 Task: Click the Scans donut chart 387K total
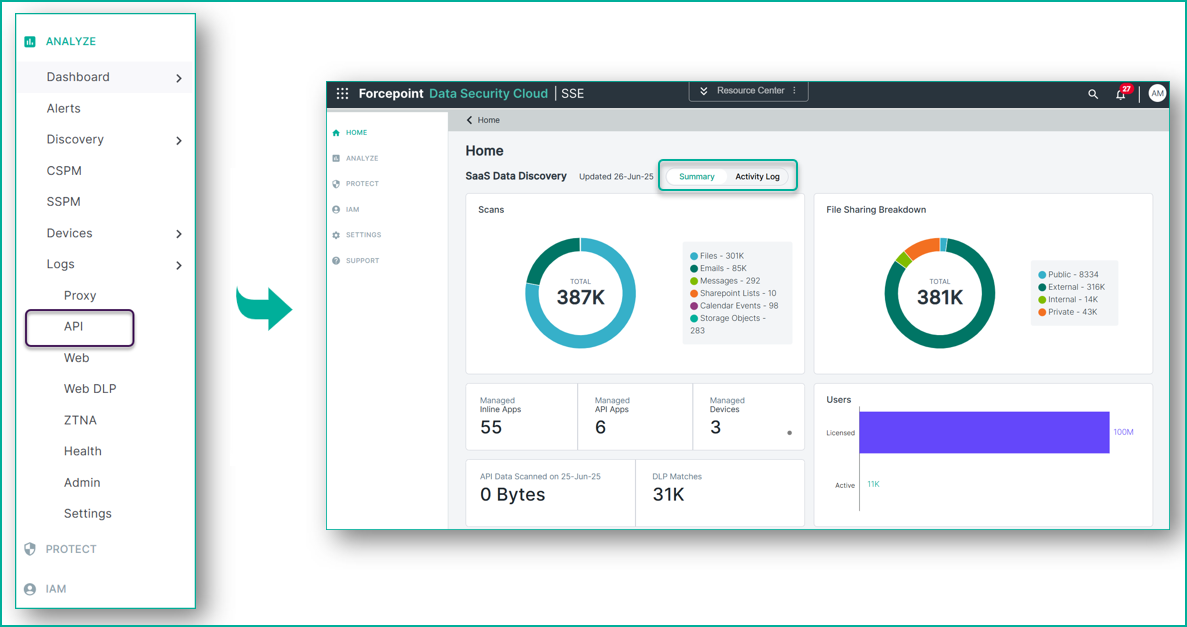pos(581,293)
